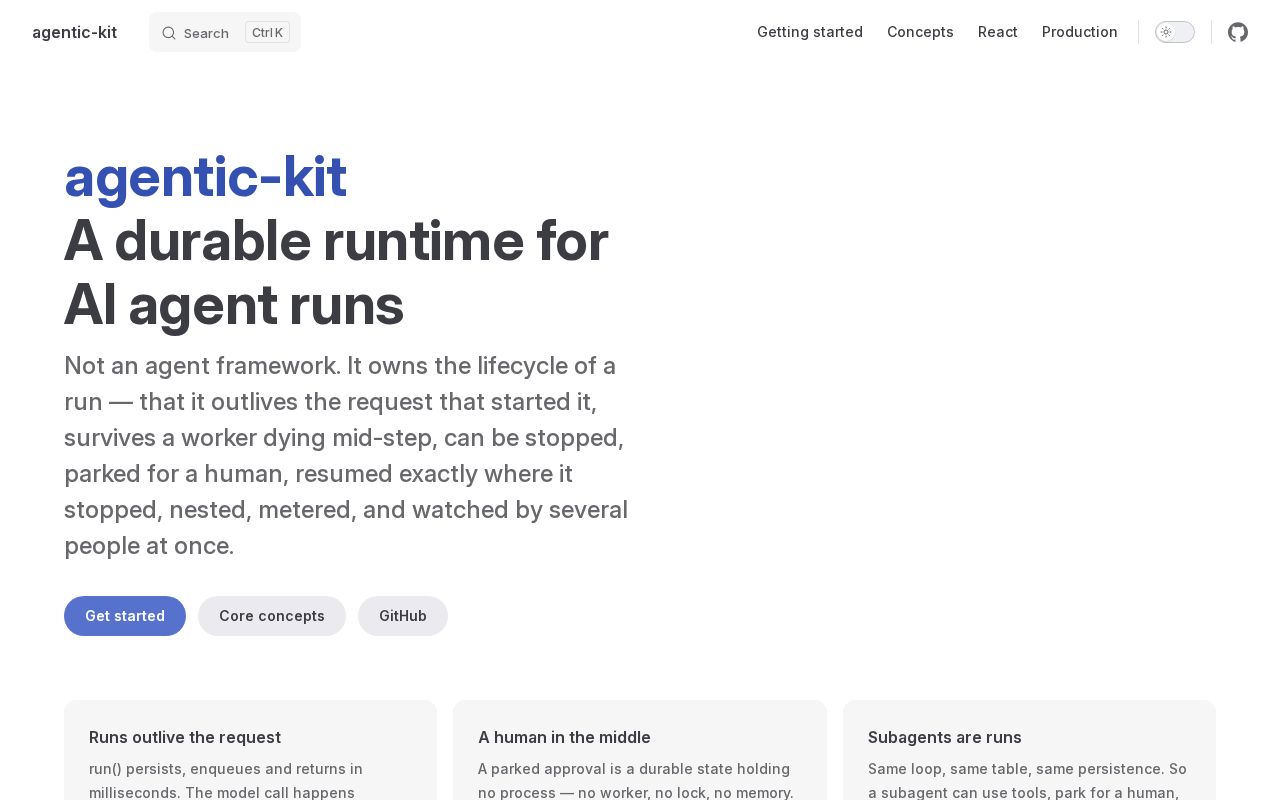Open the Concepts nav item
The width and height of the screenshot is (1280, 800).
pyautogui.click(x=920, y=32)
